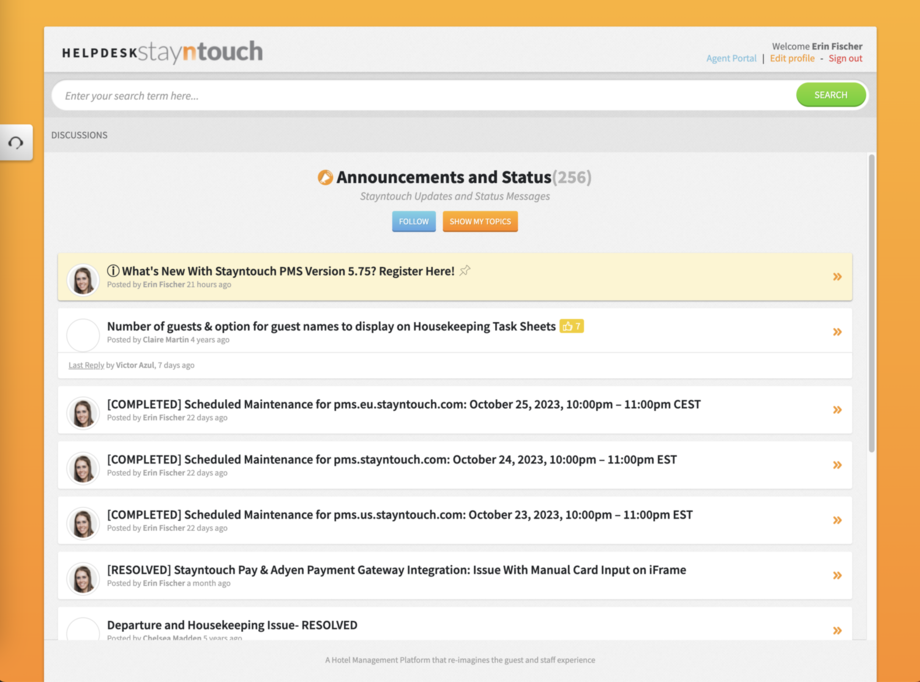Open the Staytouch Helpdesk logo
The width and height of the screenshot is (920, 682).
pyautogui.click(x=163, y=52)
